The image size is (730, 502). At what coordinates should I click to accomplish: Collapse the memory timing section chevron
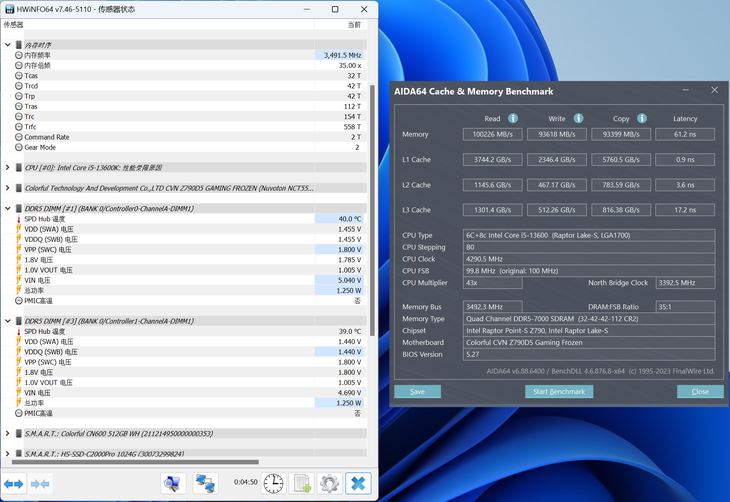click(x=8, y=45)
